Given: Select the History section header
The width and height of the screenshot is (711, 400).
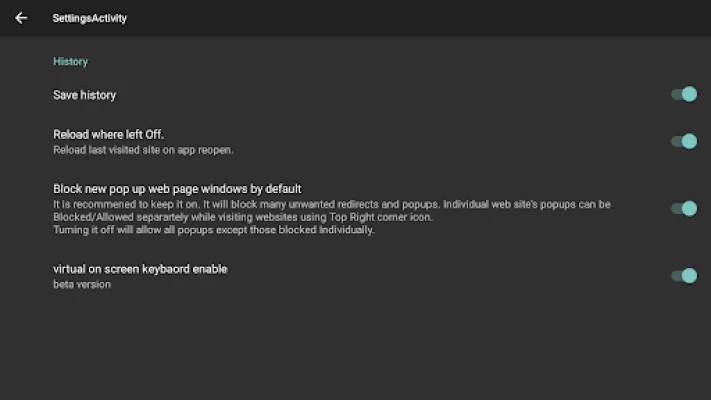Looking at the screenshot, I should (70, 61).
